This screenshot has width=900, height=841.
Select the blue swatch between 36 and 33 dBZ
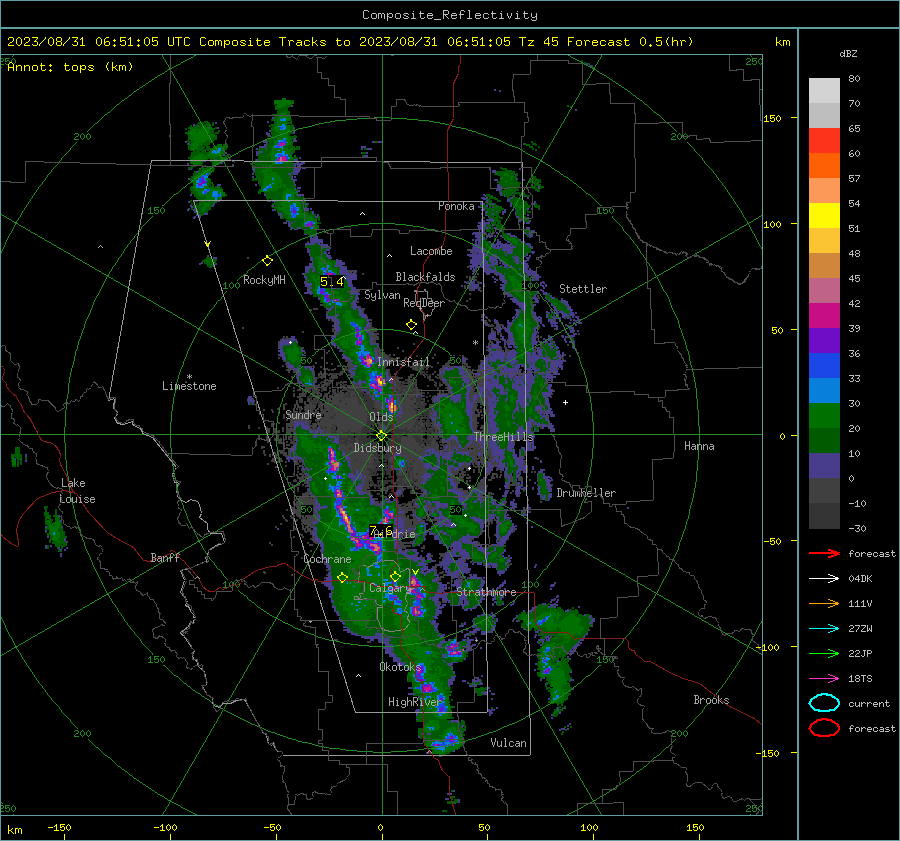pos(824,366)
